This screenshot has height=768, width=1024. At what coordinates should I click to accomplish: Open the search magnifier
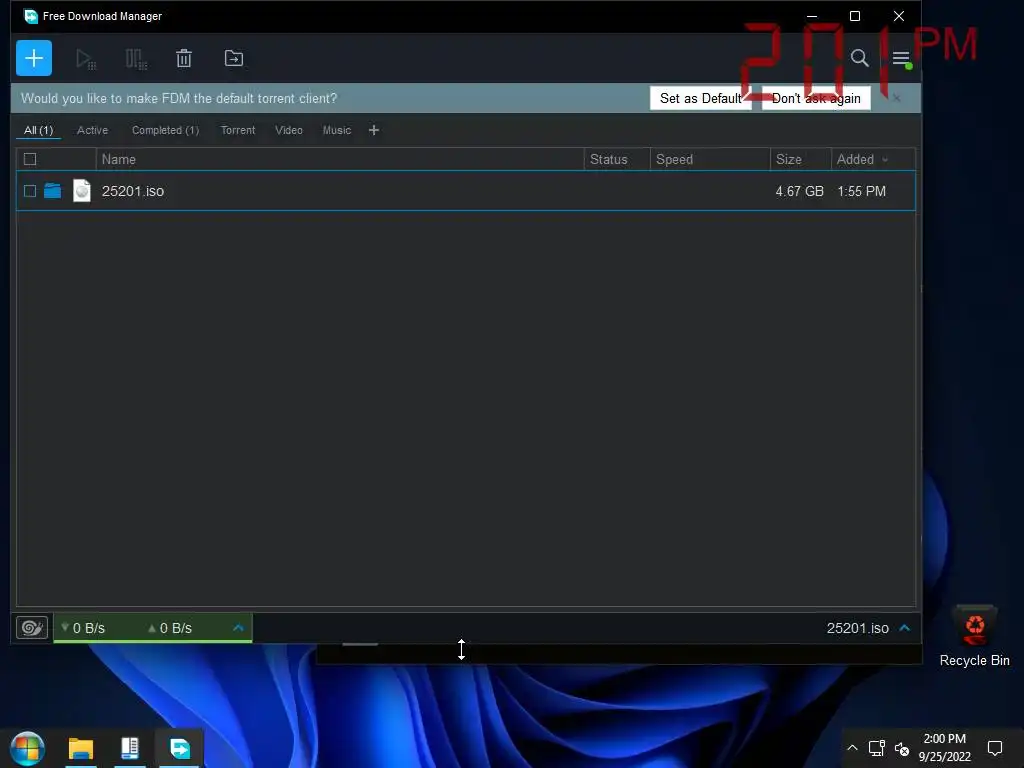pyautogui.click(x=859, y=58)
